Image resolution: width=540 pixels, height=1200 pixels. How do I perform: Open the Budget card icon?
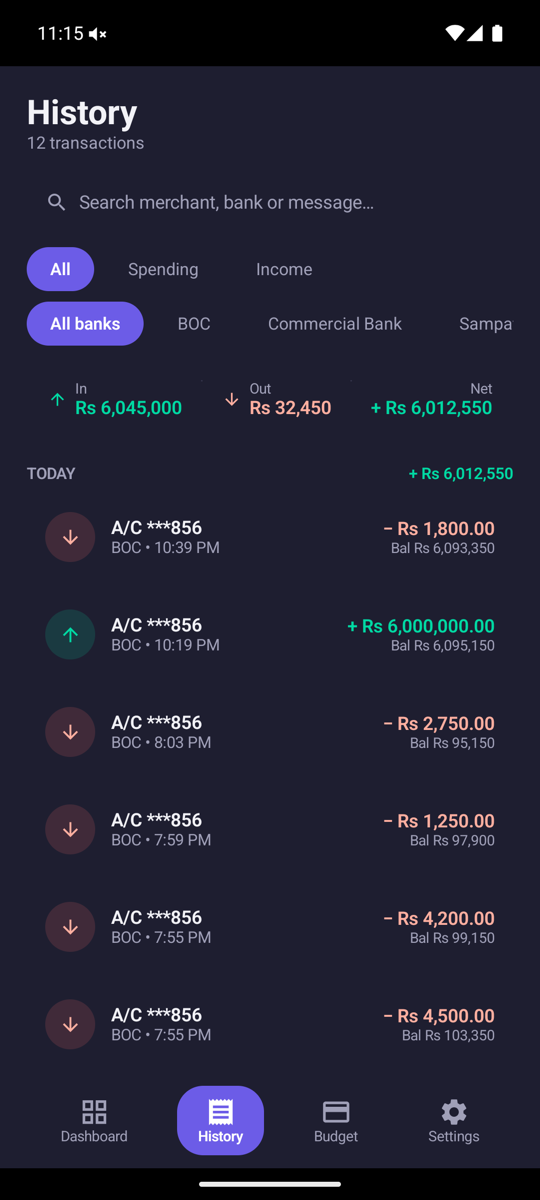coord(336,1111)
